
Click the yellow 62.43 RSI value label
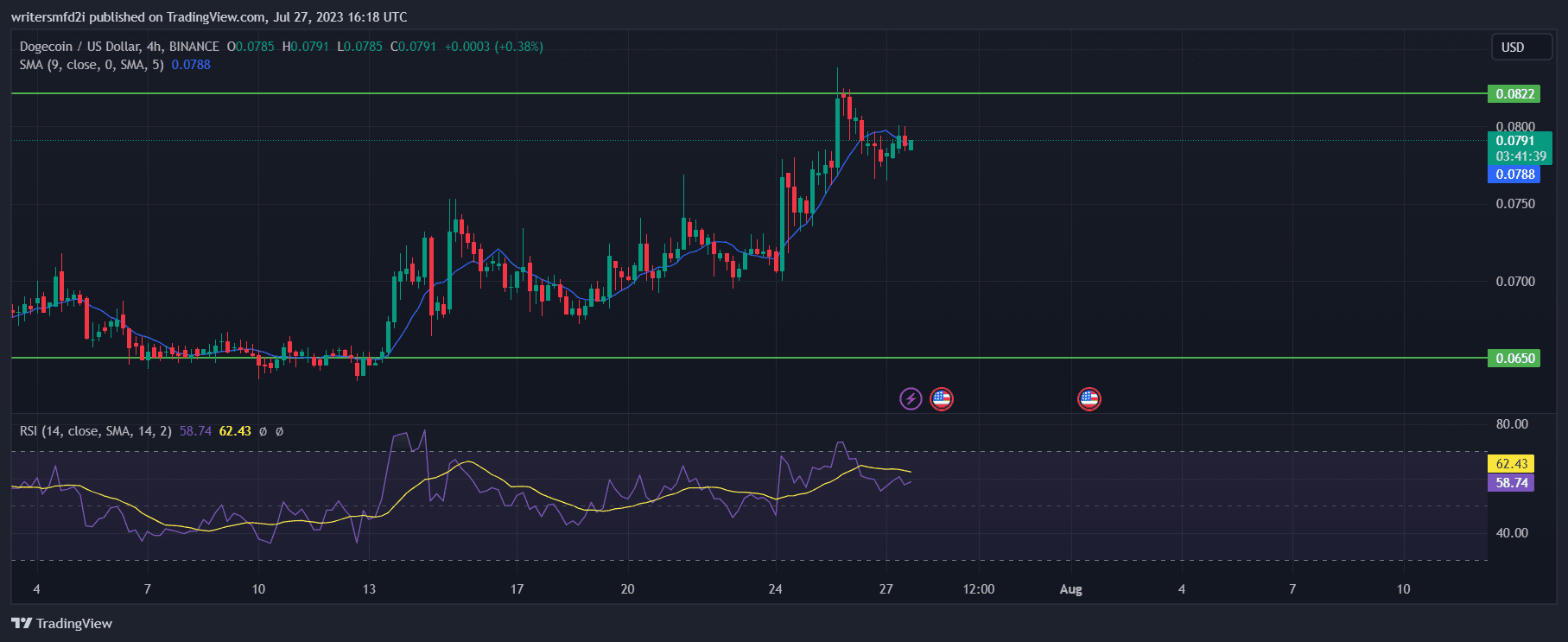(x=1511, y=464)
